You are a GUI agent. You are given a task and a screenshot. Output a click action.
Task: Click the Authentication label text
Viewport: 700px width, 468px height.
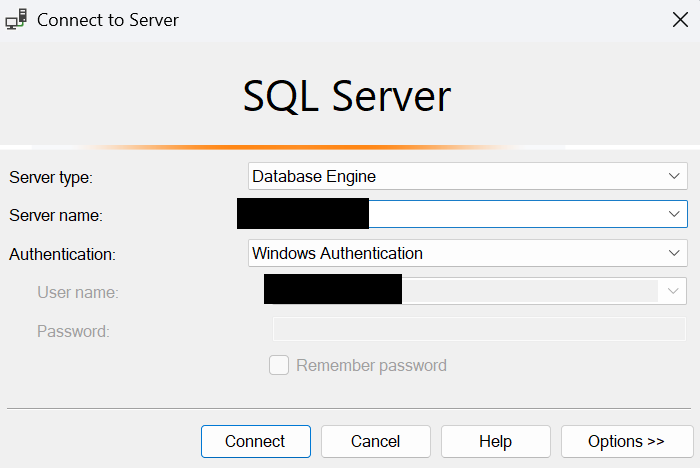coord(62,254)
